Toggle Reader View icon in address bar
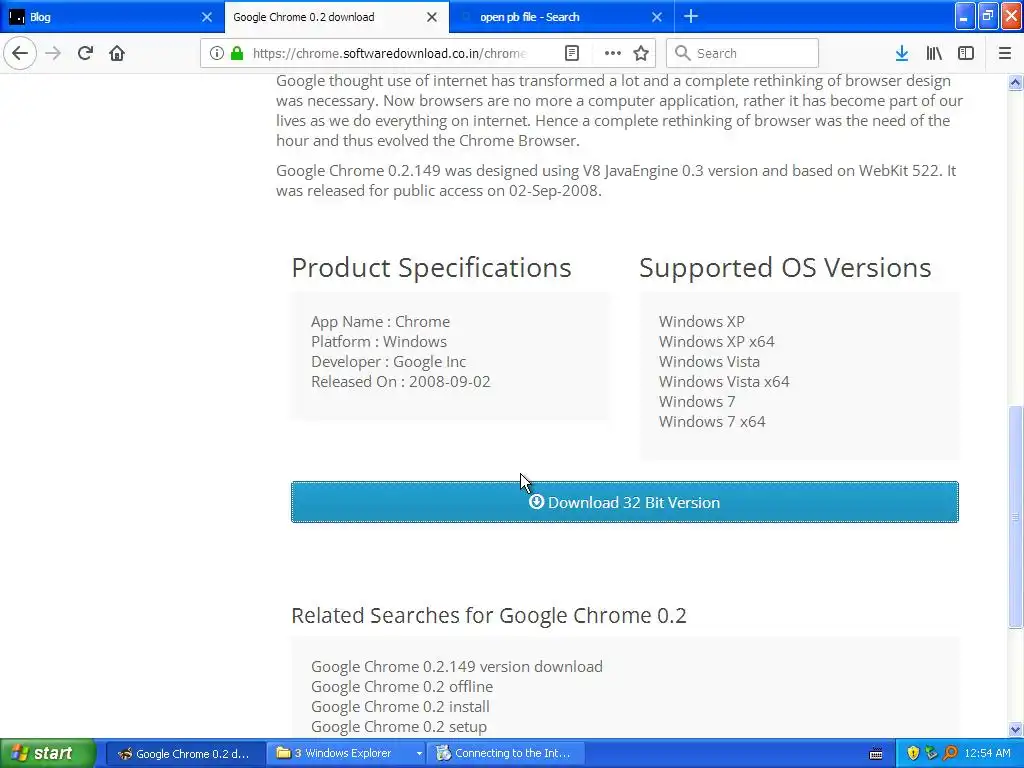Image resolution: width=1024 pixels, height=768 pixels. coord(571,53)
